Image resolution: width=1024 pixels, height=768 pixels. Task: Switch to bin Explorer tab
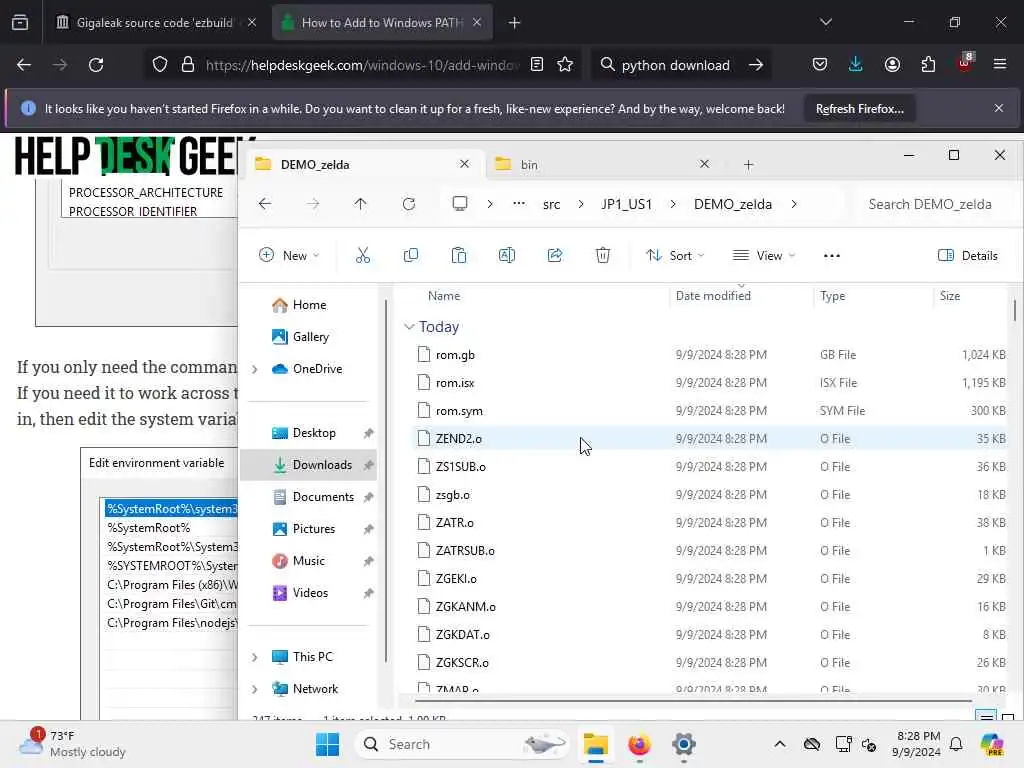(x=603, y=165)
